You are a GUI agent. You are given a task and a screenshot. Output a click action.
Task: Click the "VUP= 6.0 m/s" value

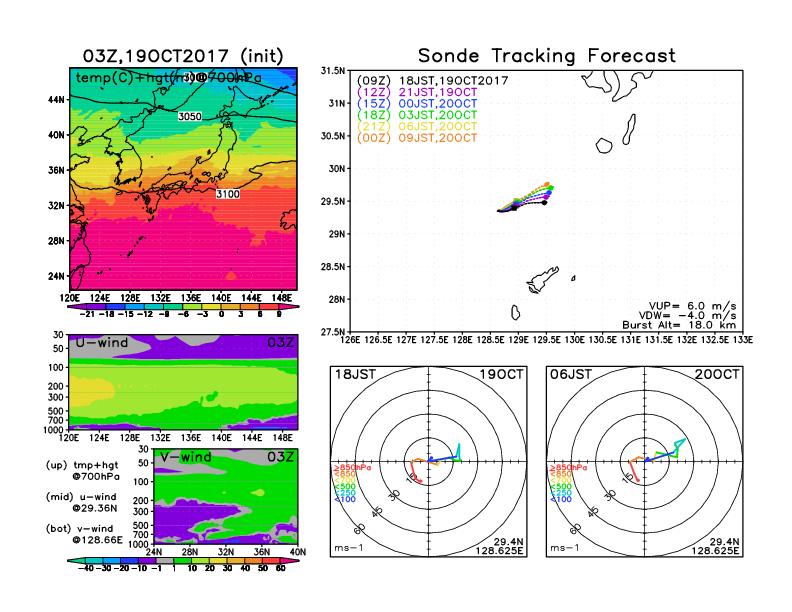692,306
